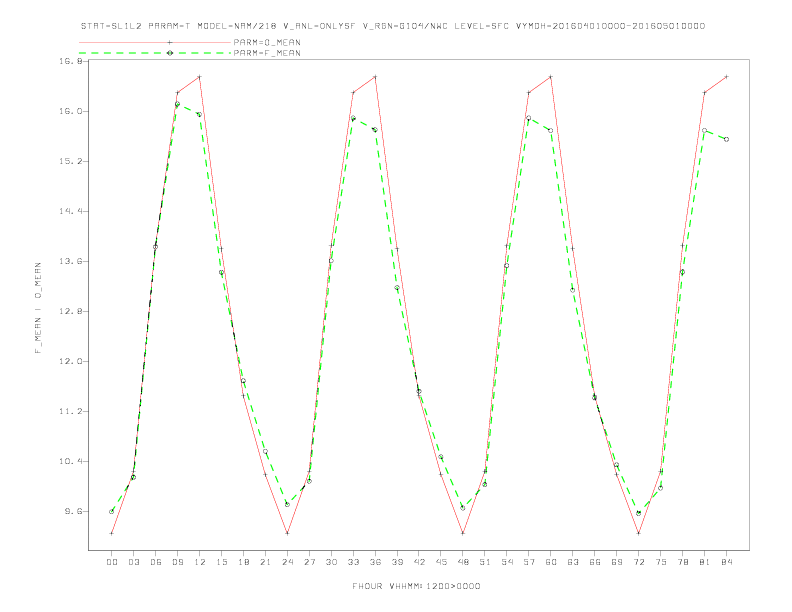This screenshot has height=612, width=792.
Task: Select the PARM=O_MEAN legend label
Action: coord(267,42)
